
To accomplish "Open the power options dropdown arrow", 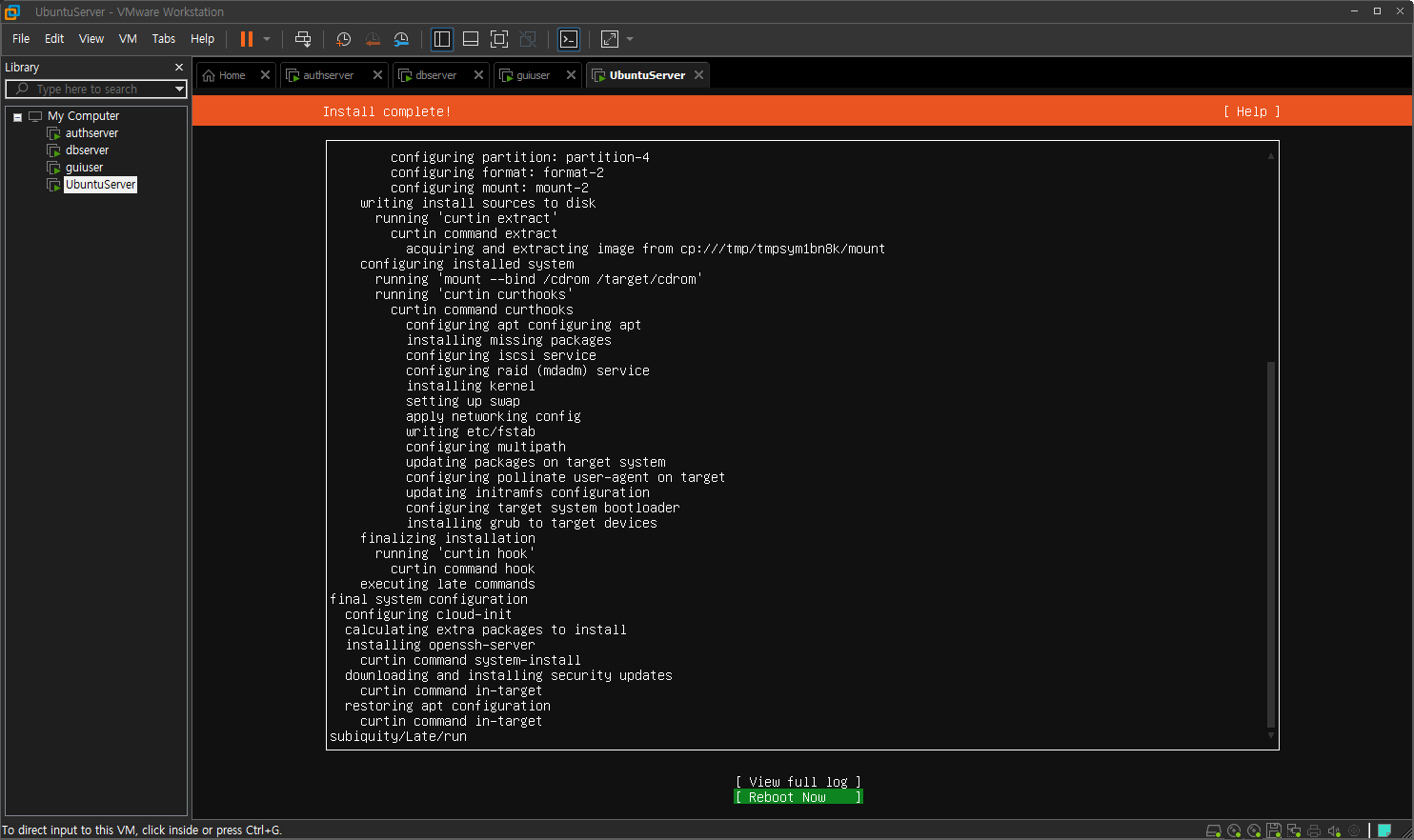I will (267, 39).
